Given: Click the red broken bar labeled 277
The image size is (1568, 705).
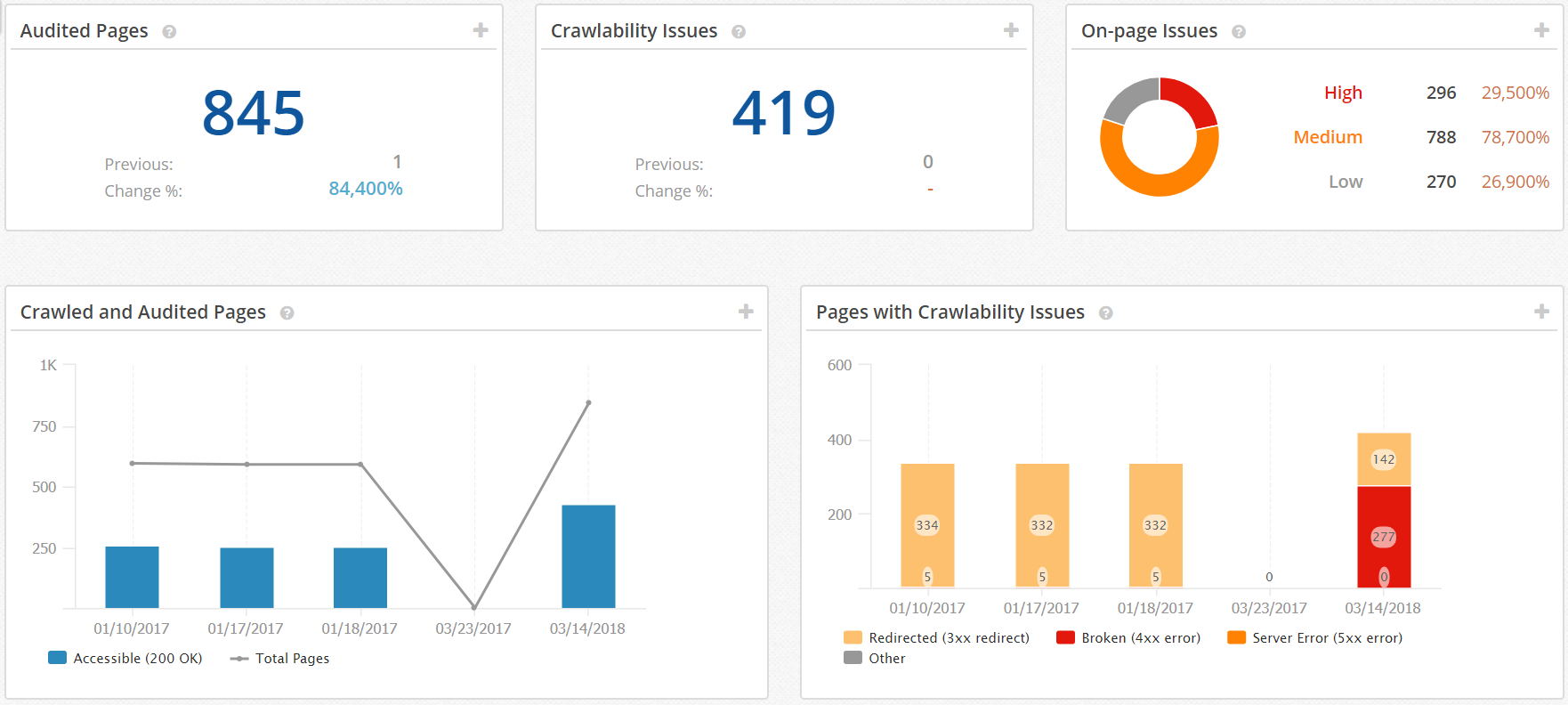Looking at the screenshot, I should [x=1384, y=537].
